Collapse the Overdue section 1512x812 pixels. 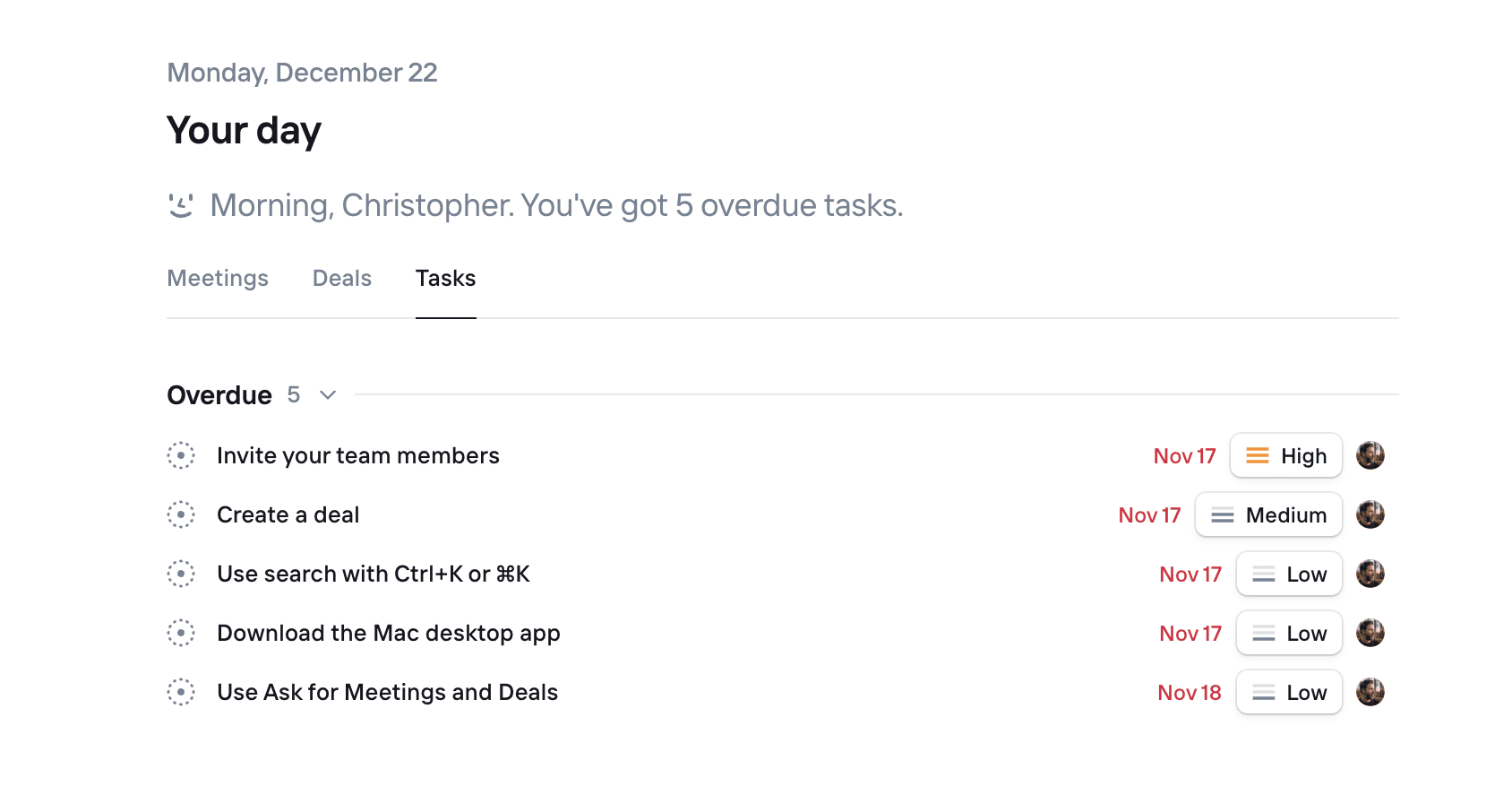coord(326,394)
